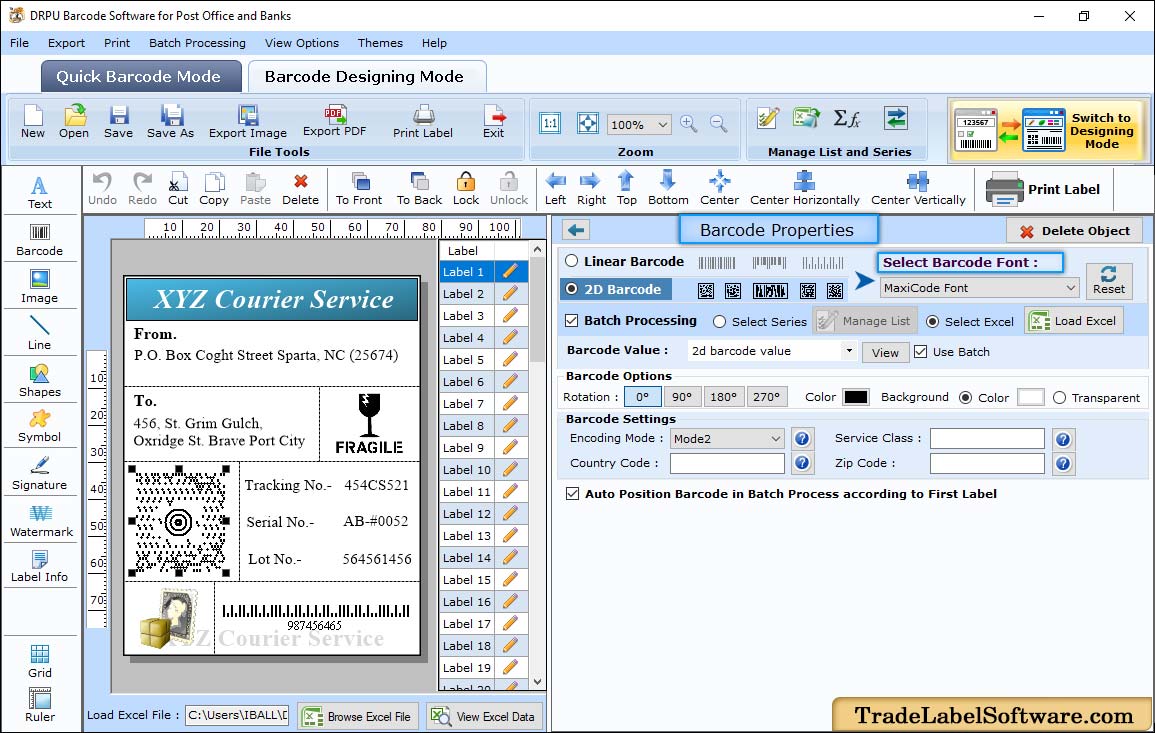The width and height of the screenshot is (1155, 733).
Task: Open the File menu
Action: click(x=20, y=43)
